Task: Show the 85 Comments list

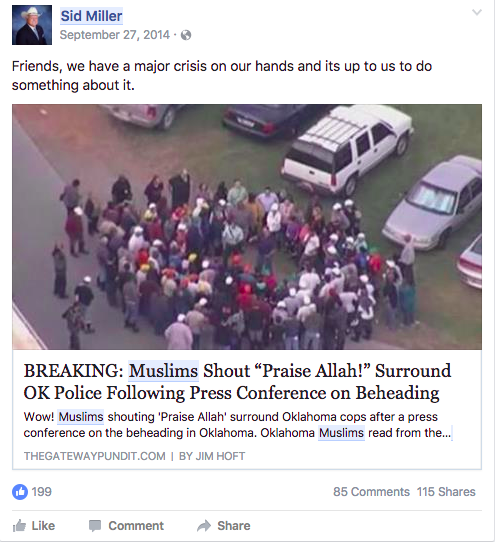Action: click(x=371, y=492)
